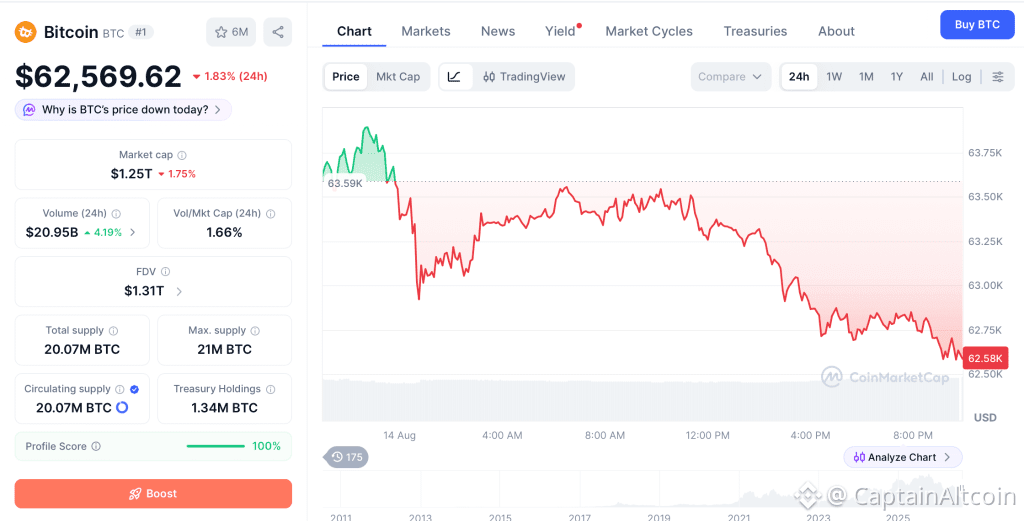Click the $20.95B volume value
This screenshot has width=1024, height=521.
(x=52, y=232)
